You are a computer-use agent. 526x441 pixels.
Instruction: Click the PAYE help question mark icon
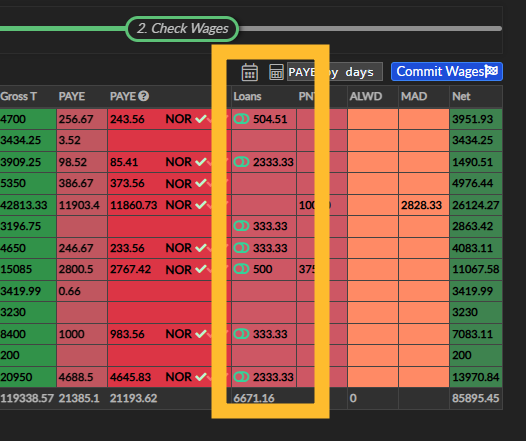click(x=144, y=96)
